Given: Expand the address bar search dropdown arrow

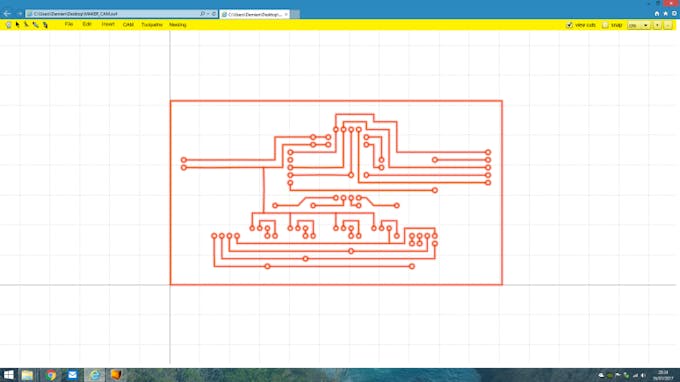Looking at the screenshot, I should point(208,14).
